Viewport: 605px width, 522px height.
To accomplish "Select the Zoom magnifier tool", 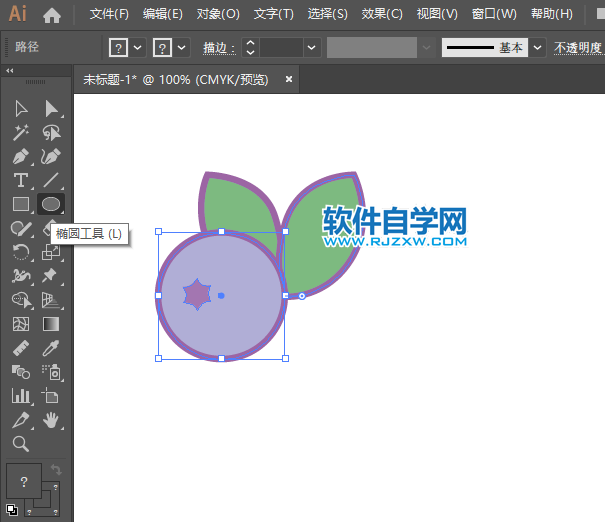I will pos(21,444).
